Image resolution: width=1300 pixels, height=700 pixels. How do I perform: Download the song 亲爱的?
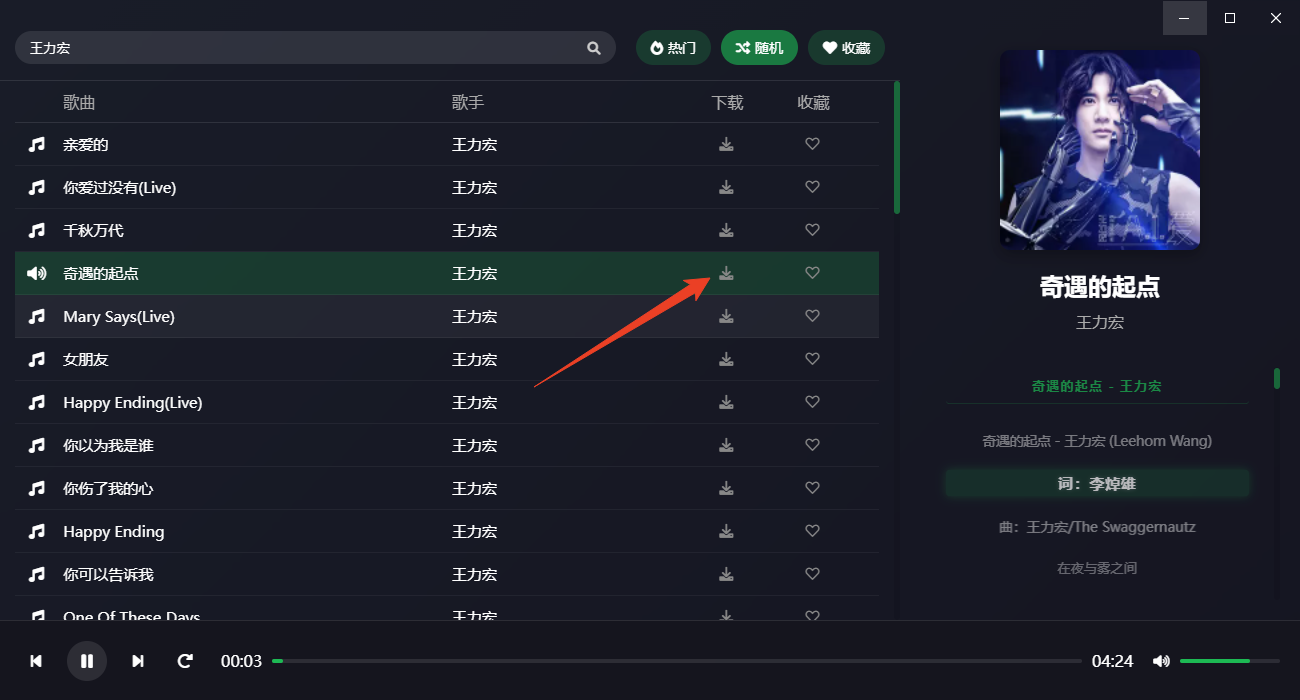(726, 144)
